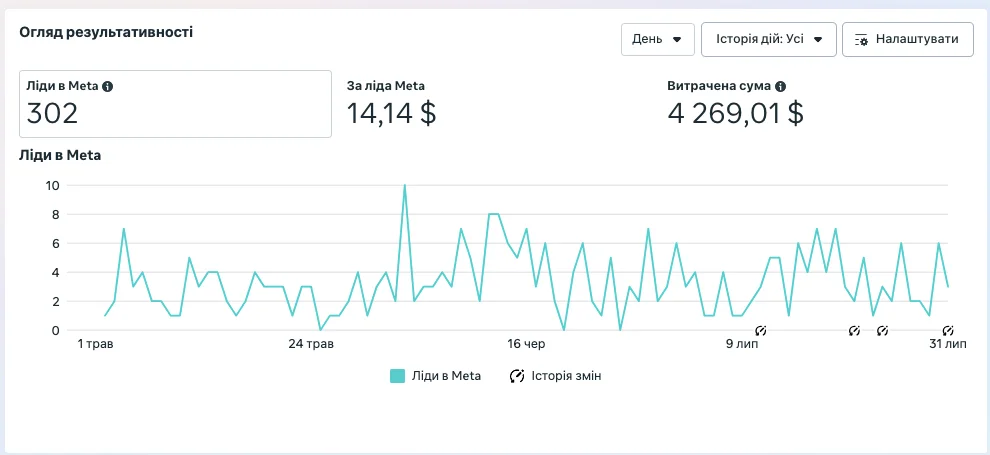Open the День time granularity dropdown

[x=657, y=40]
